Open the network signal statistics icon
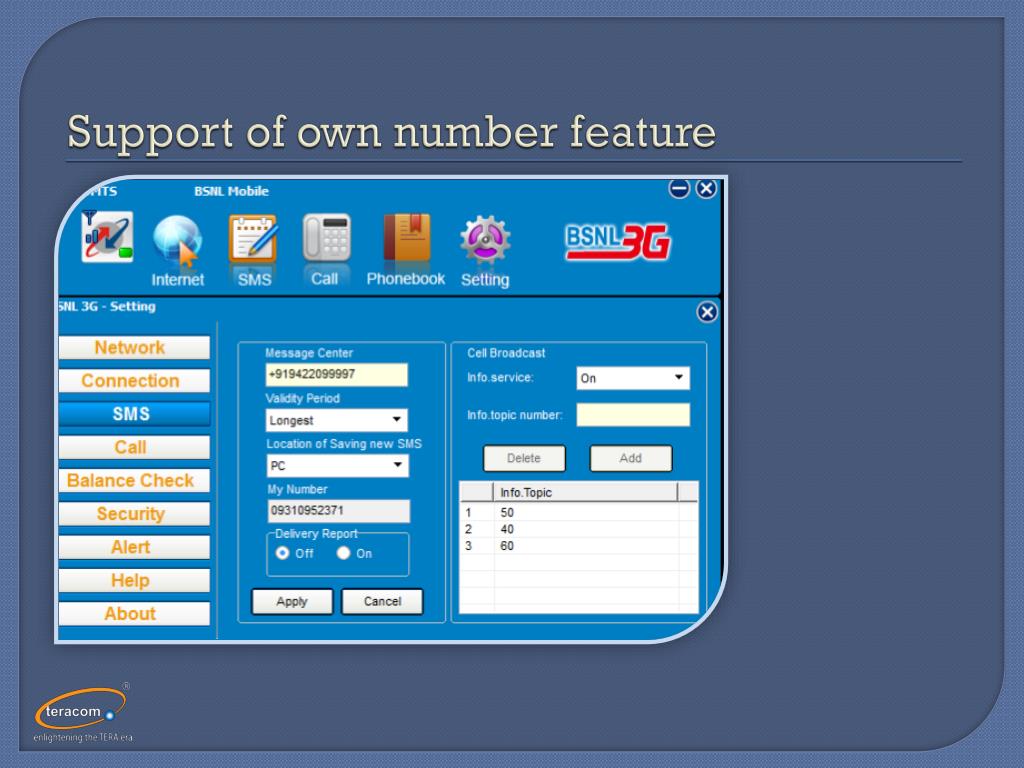Viewport: 1024px width, 768px height. pos(108,236)
